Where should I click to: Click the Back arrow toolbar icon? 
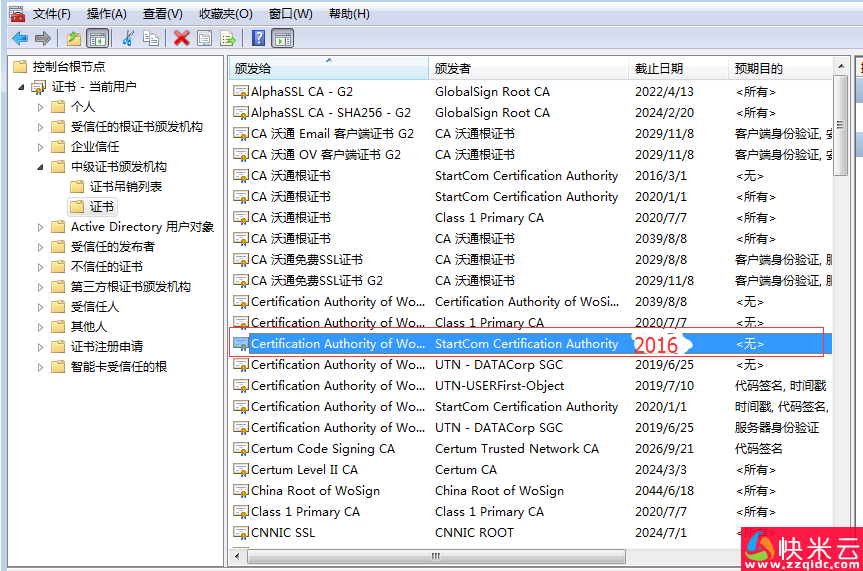(20, 39)
